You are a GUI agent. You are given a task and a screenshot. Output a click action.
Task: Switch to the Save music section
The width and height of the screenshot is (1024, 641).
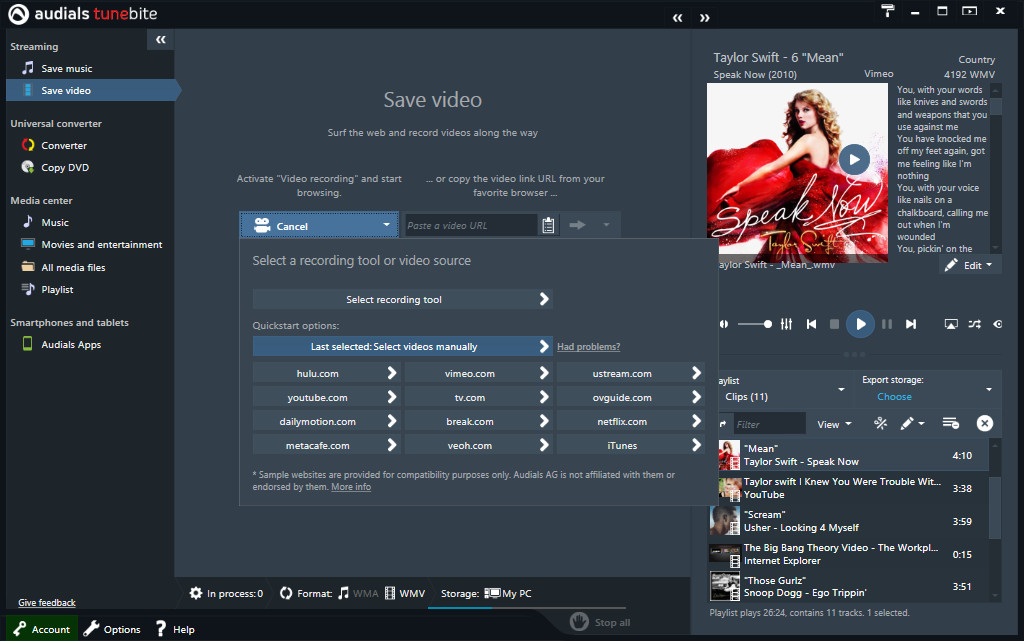pos(68,67)
